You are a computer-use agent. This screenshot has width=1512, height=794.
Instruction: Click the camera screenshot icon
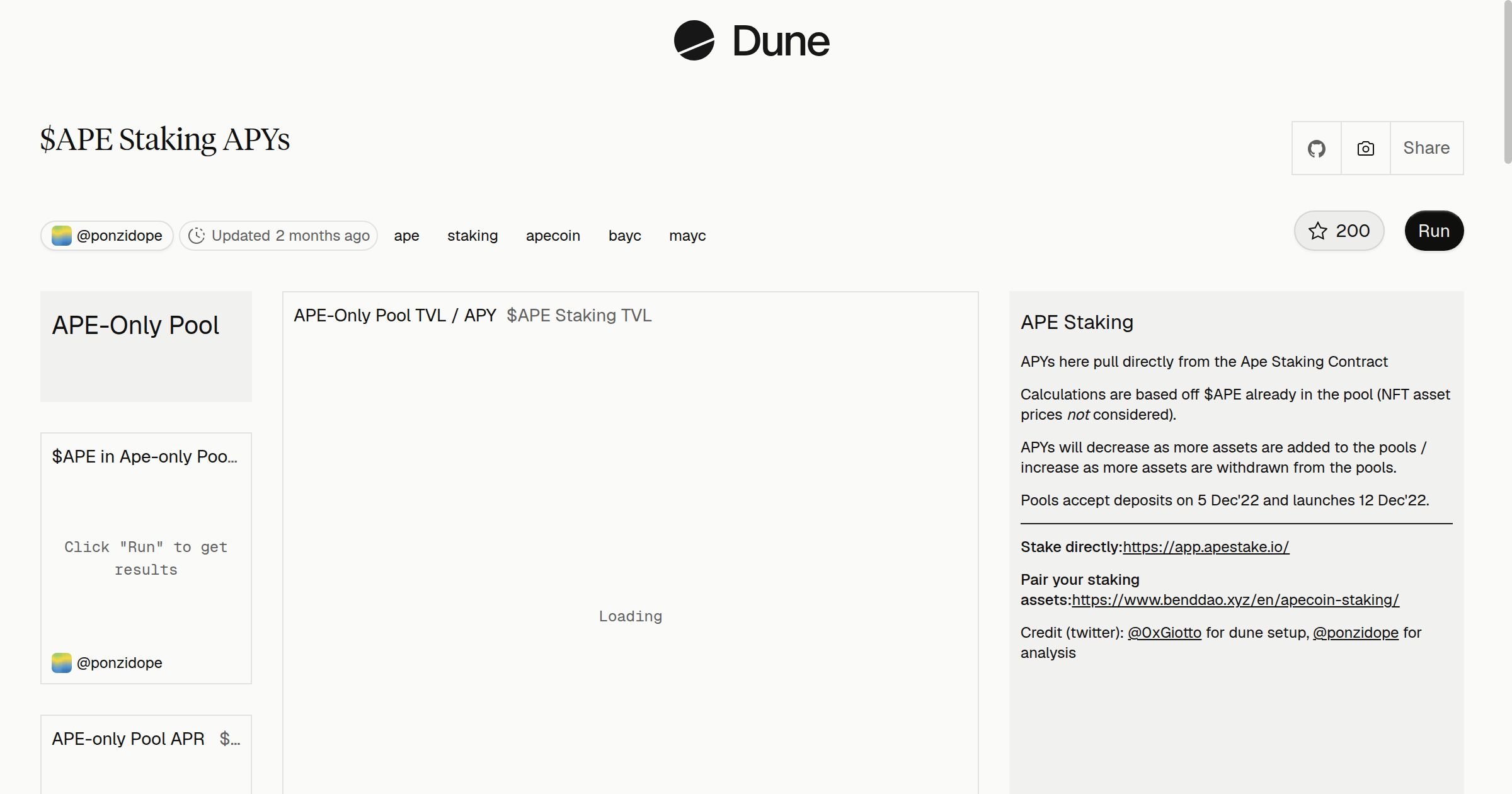1366,148
